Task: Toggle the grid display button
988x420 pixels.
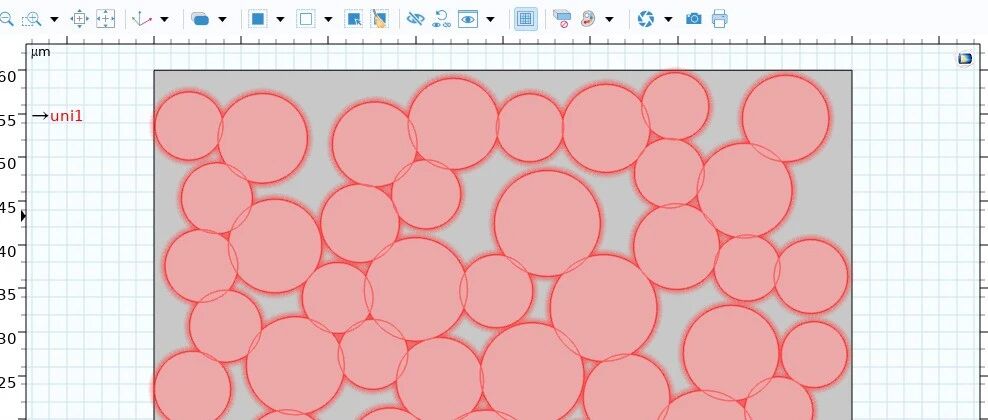Action: tap(526, 19)
